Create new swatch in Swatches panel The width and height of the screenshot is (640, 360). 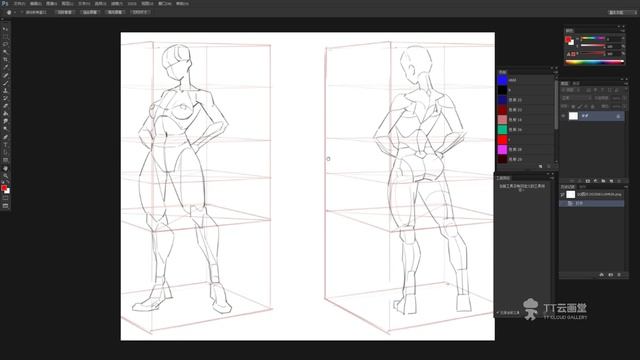coord(540,166)
